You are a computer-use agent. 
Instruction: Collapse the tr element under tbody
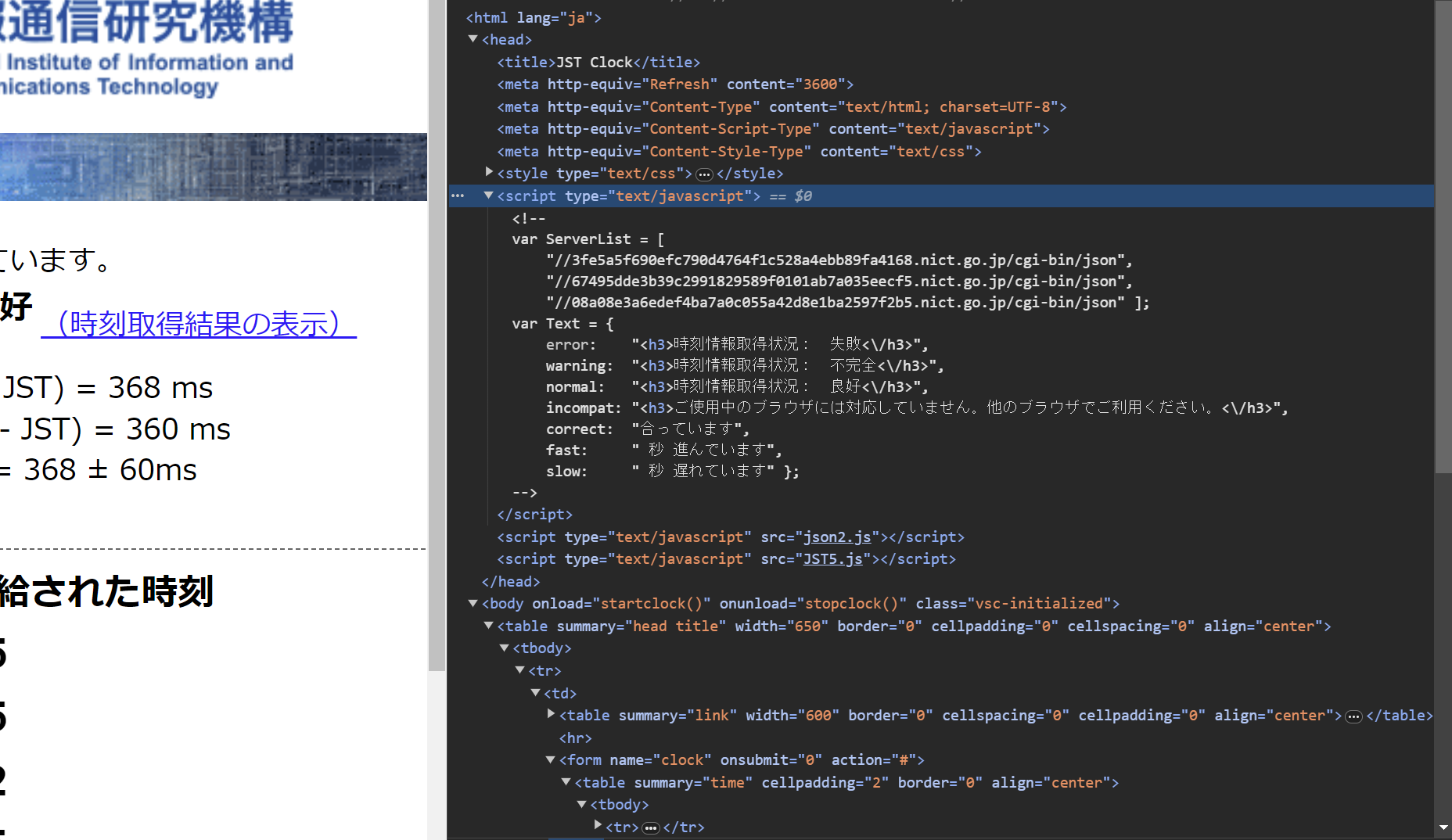tap(520, 670)
